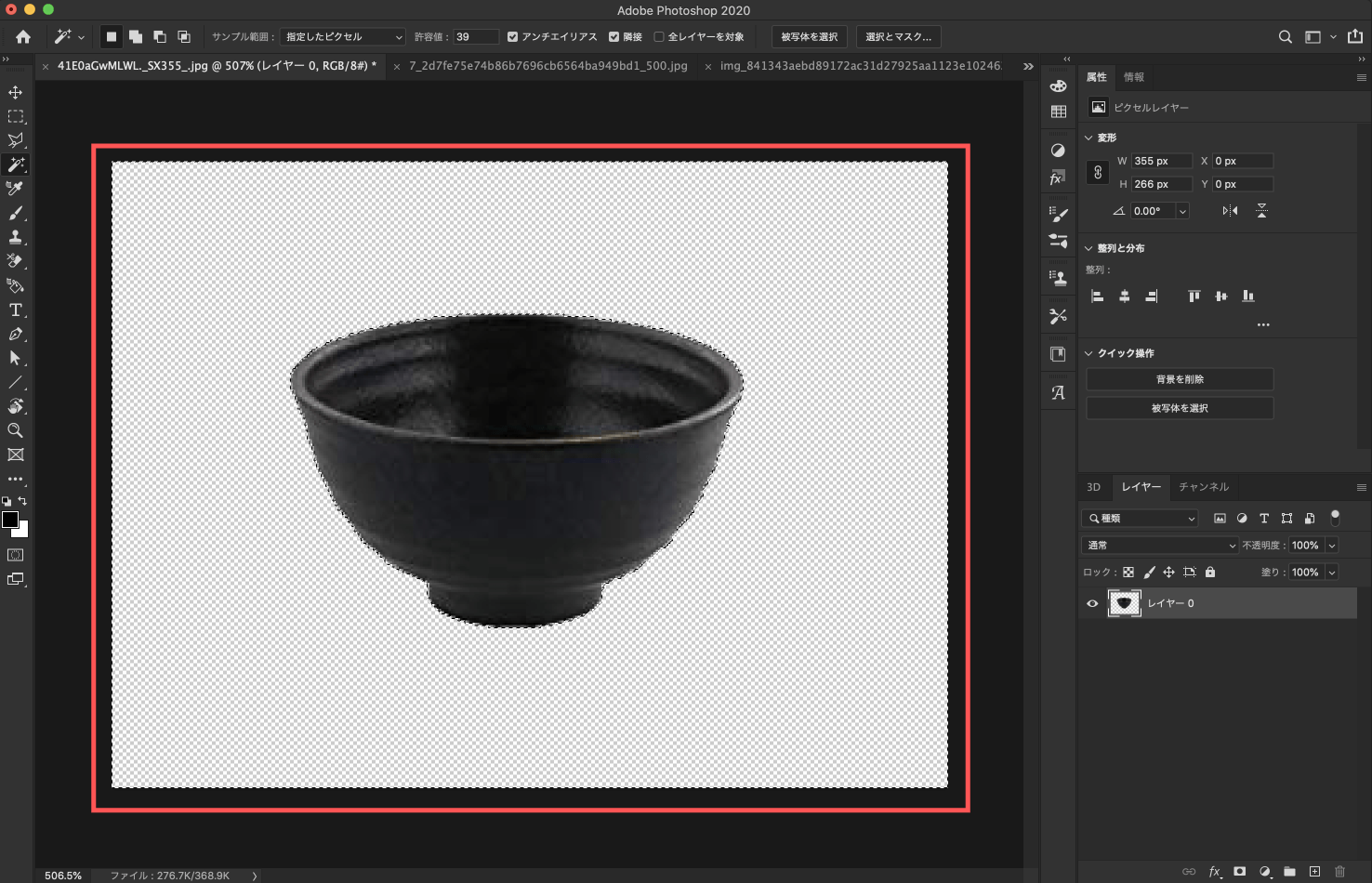The width and height of the screenshot is (1372, 883).
Task: Open the Styles fx panel icon
Action: [1058, 178]
